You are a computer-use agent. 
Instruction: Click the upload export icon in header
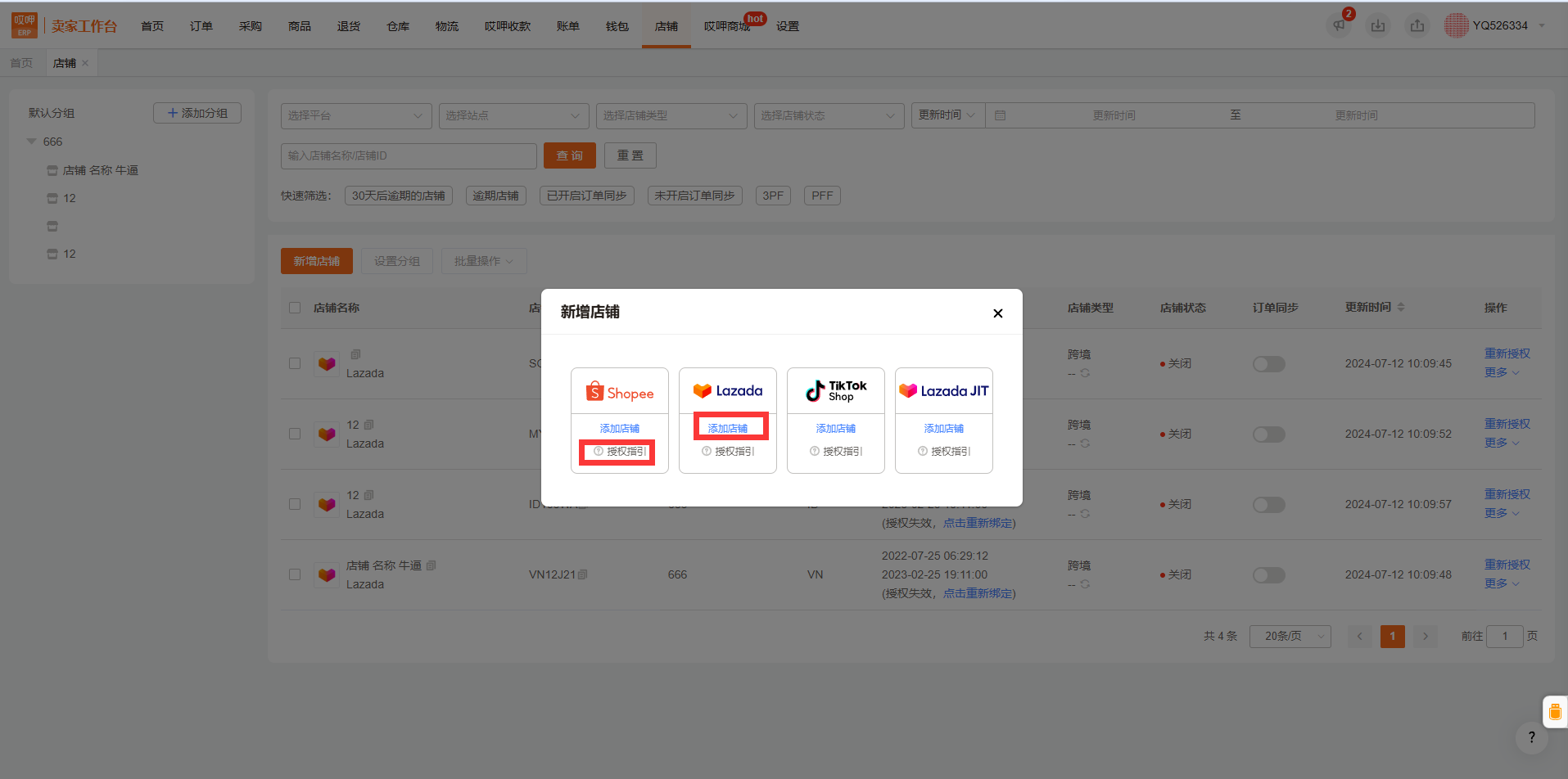coord(1417,25)
